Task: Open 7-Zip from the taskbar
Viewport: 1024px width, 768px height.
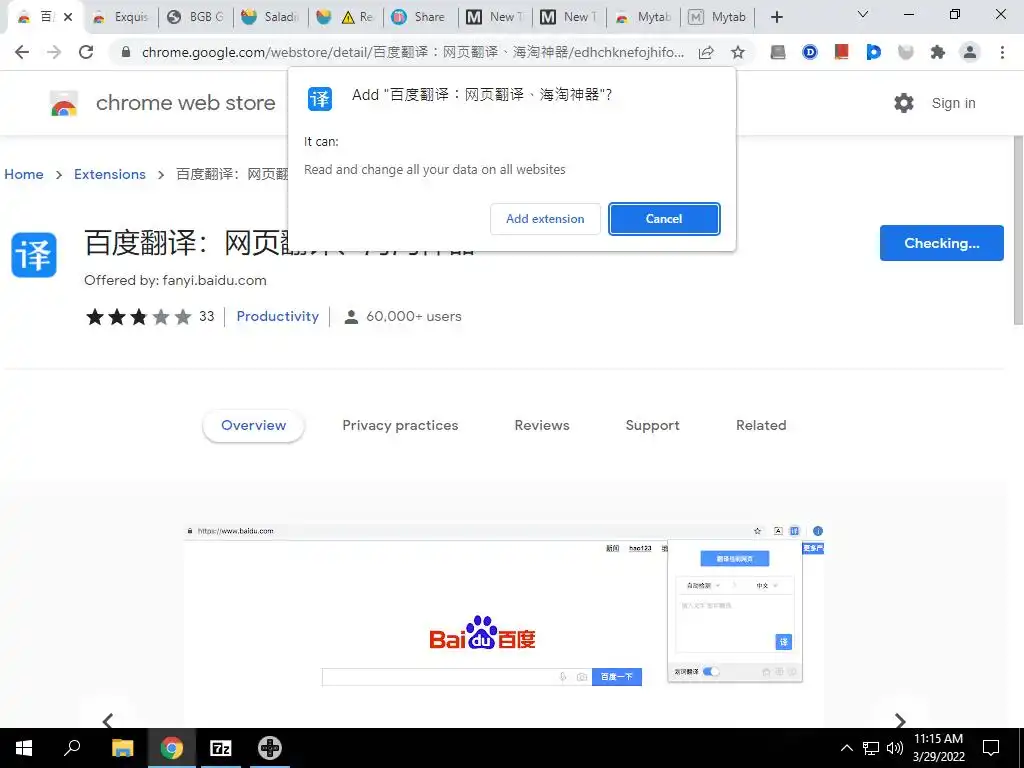Action: [221, 748]
